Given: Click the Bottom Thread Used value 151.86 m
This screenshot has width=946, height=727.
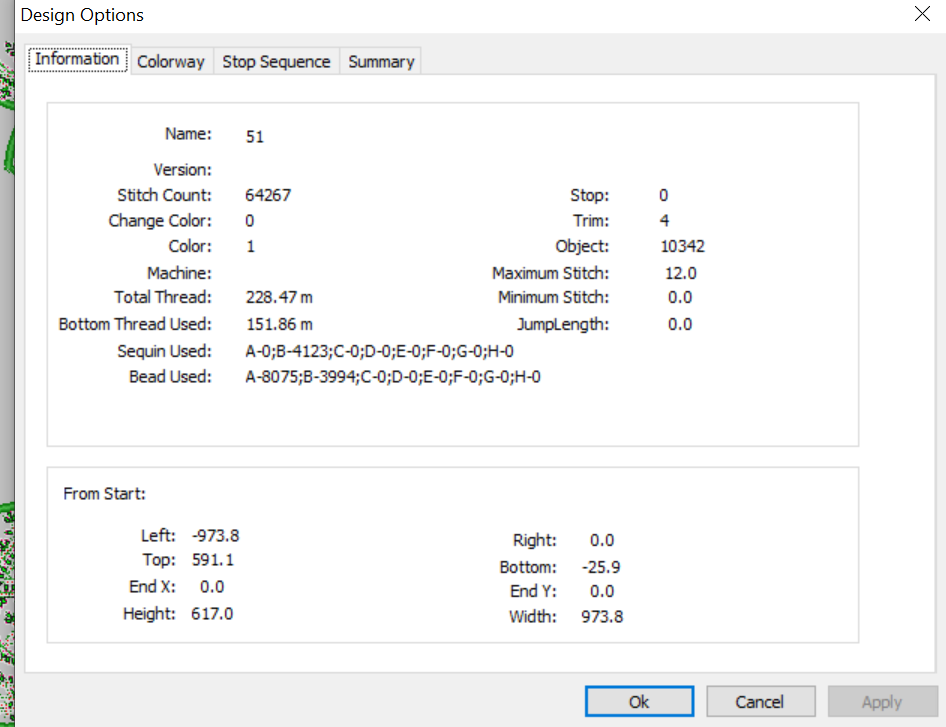Looking at the screenshot, I should click(279, 325).
